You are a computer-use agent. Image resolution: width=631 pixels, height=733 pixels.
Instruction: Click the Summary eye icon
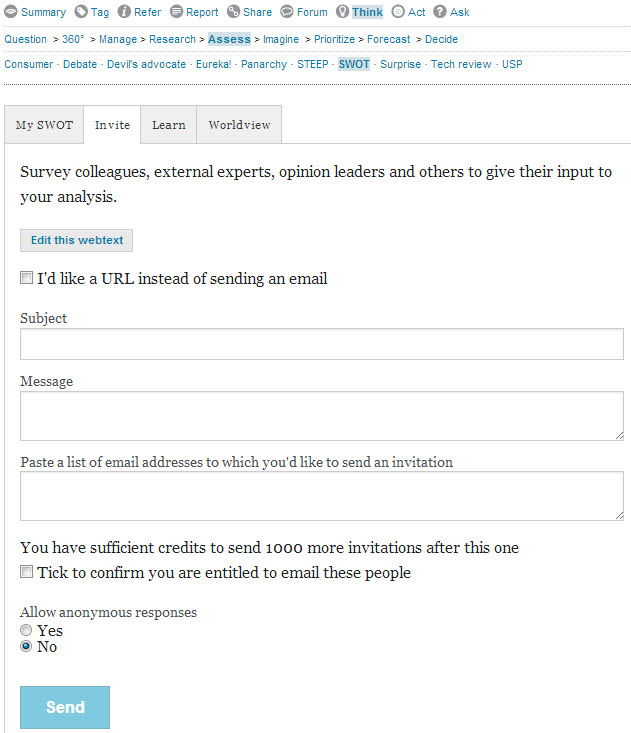pos(11,12)
